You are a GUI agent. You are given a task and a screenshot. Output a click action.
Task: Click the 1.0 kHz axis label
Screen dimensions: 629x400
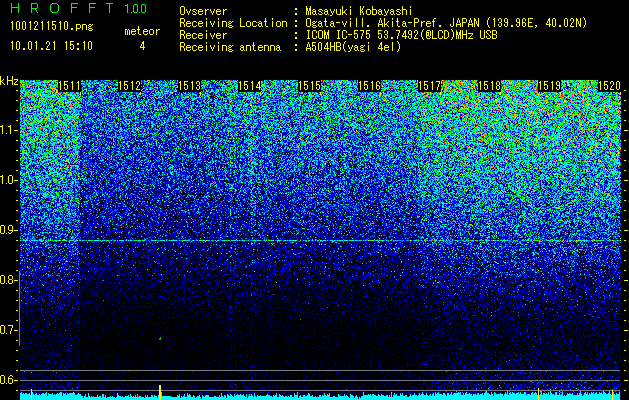tap(9, 181)
